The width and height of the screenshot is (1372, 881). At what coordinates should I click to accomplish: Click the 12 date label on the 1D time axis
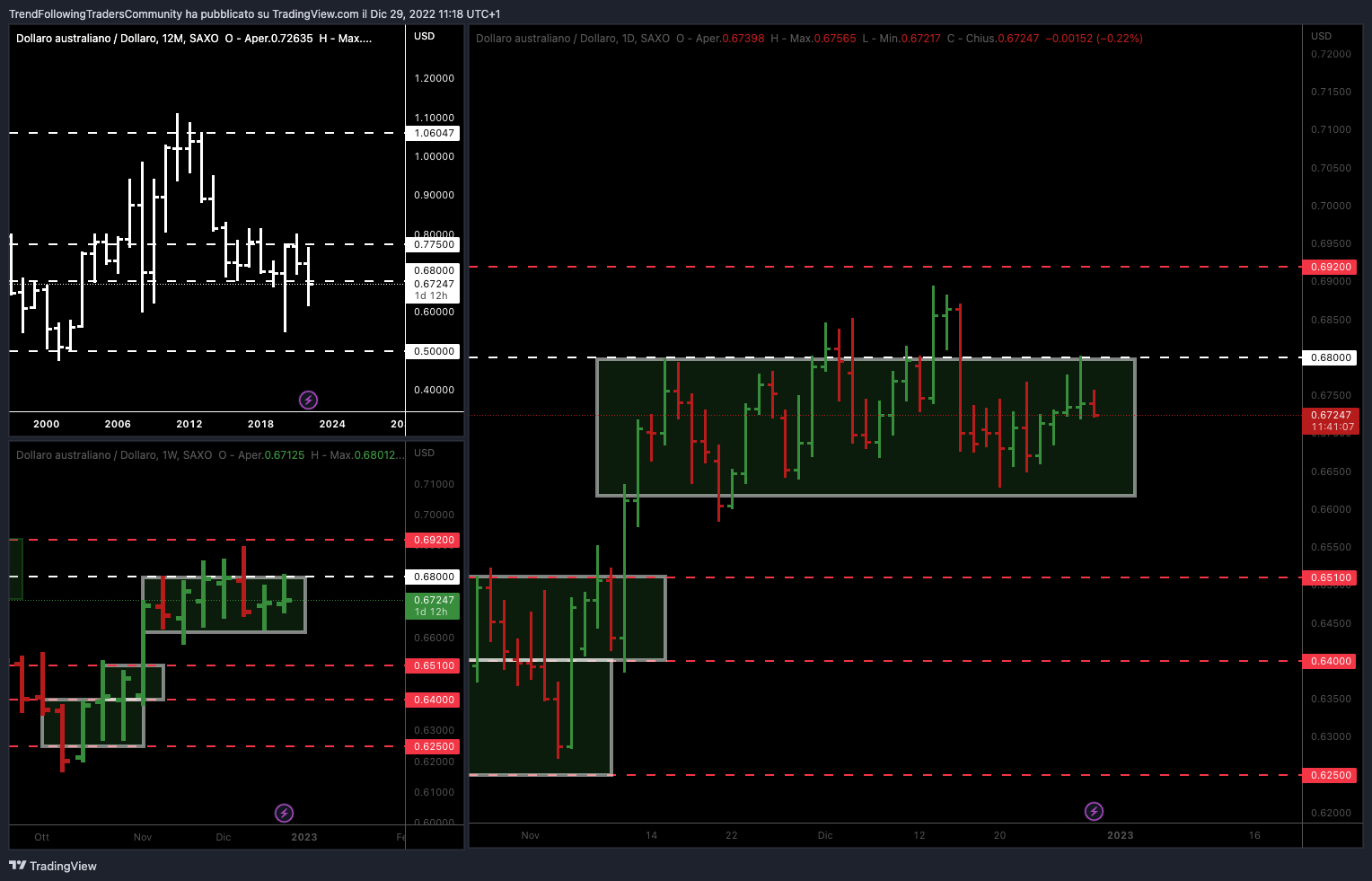click(x=919, y=835)
